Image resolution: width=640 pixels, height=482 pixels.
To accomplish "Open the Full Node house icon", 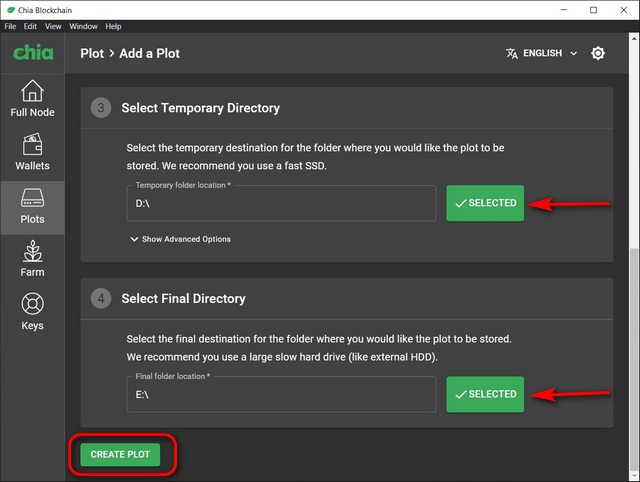I will (x=32, y=91).
